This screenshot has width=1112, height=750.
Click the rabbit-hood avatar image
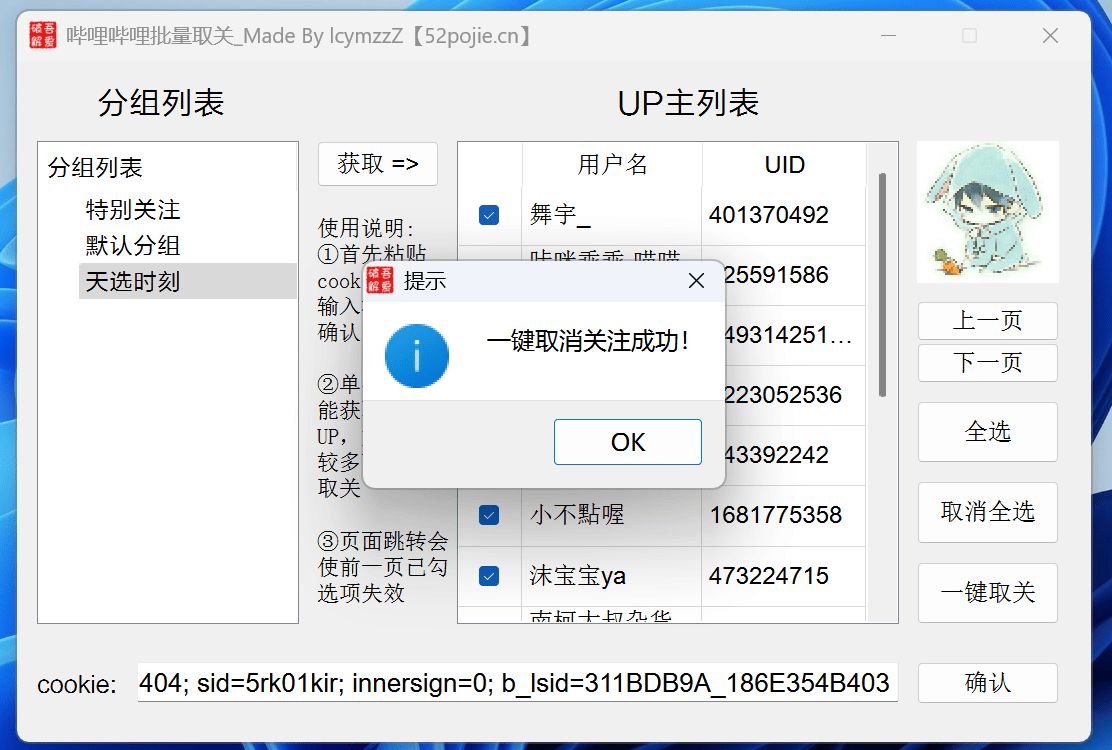[x=987, y=211]
